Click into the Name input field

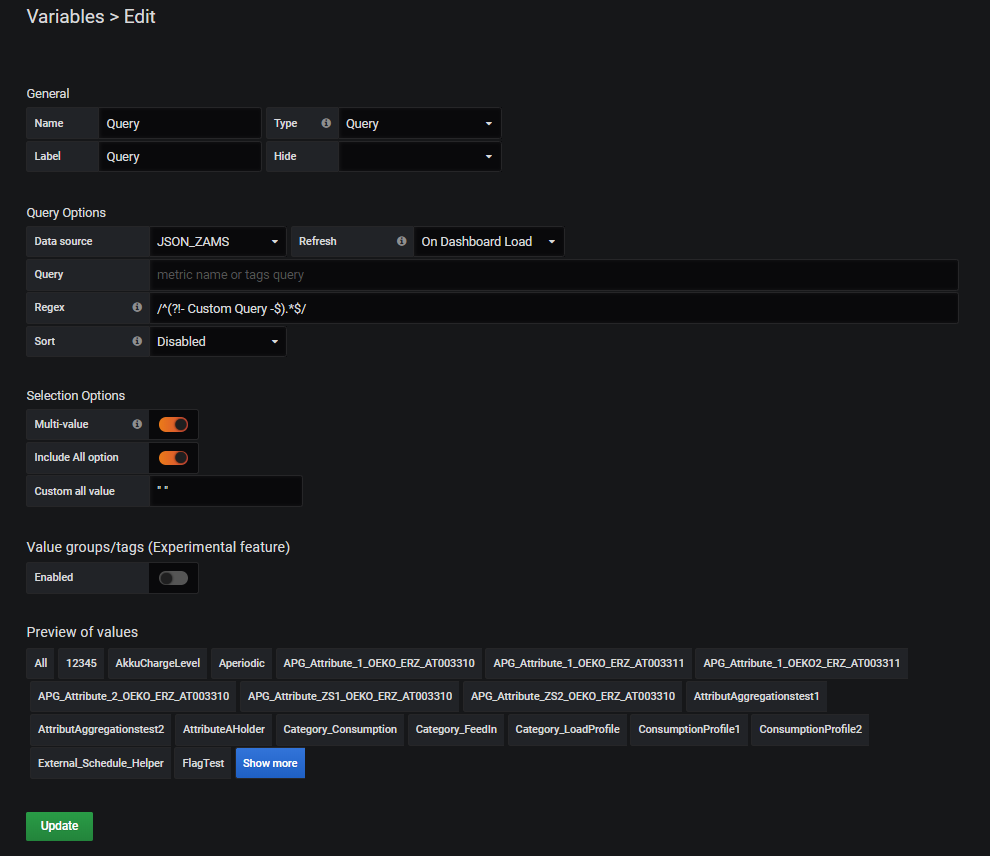pos(180,124)
